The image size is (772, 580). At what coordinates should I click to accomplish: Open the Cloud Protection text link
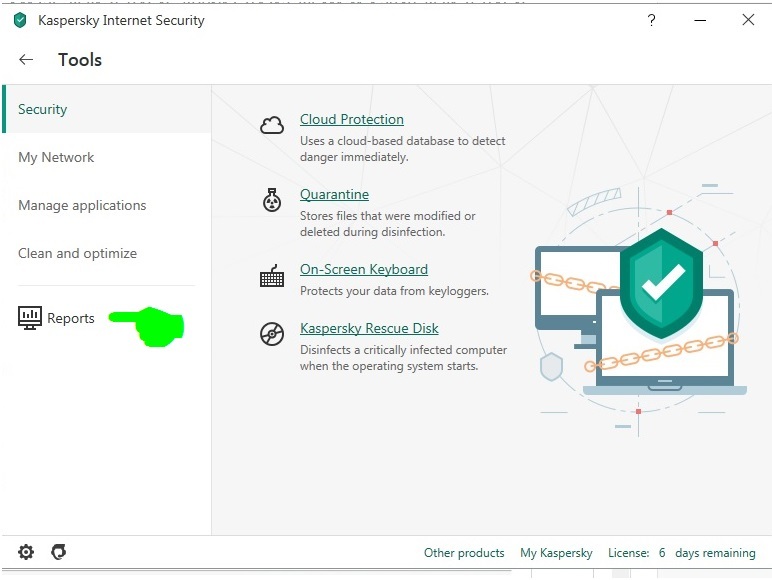tap(352, 119)
